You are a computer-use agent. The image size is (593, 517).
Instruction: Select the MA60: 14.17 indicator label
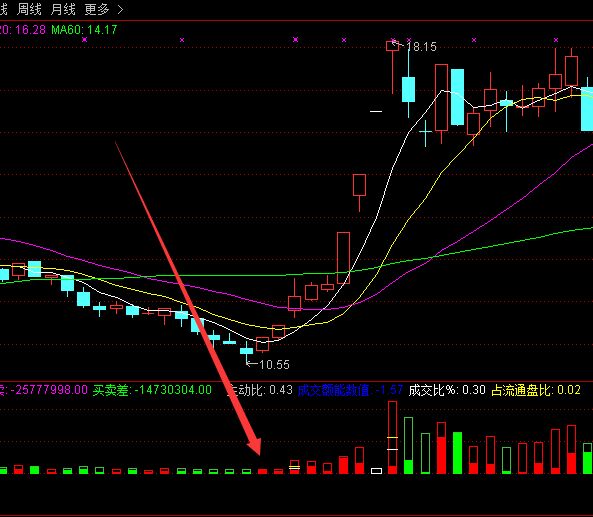(x=84, y=29)
